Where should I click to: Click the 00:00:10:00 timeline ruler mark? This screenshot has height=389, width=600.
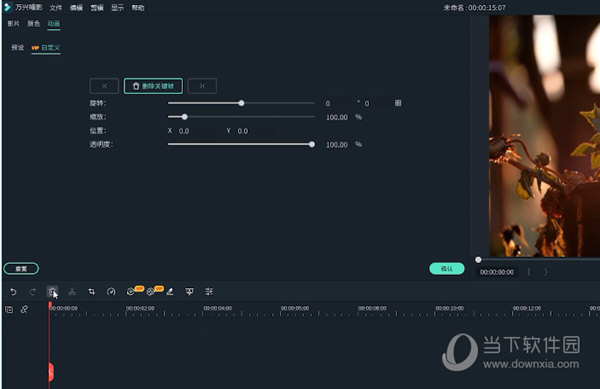[449, 308]
